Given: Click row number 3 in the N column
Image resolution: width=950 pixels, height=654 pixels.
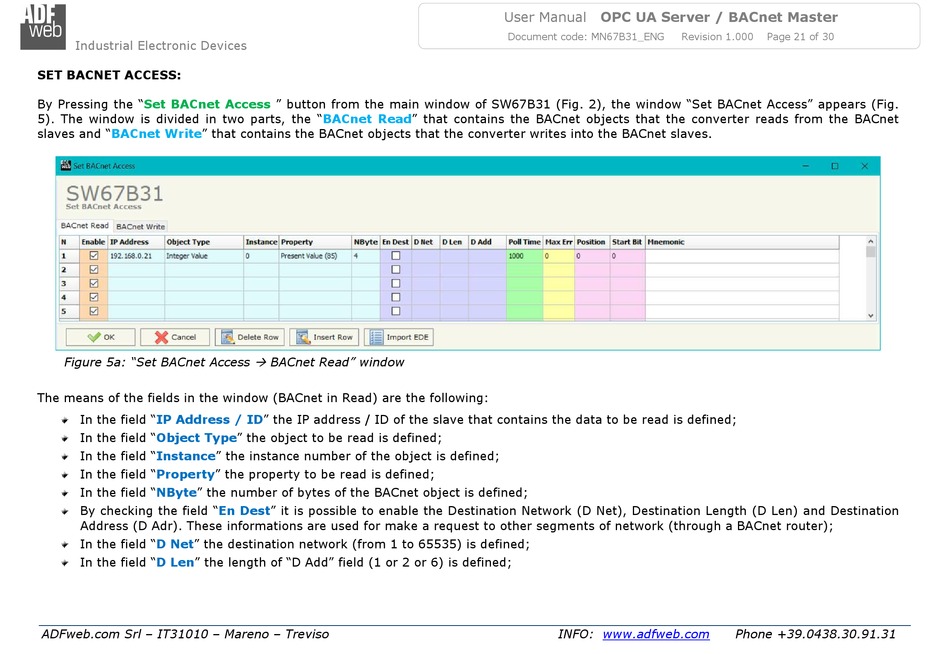Looking at the screenshot, I should click(69, 283).
